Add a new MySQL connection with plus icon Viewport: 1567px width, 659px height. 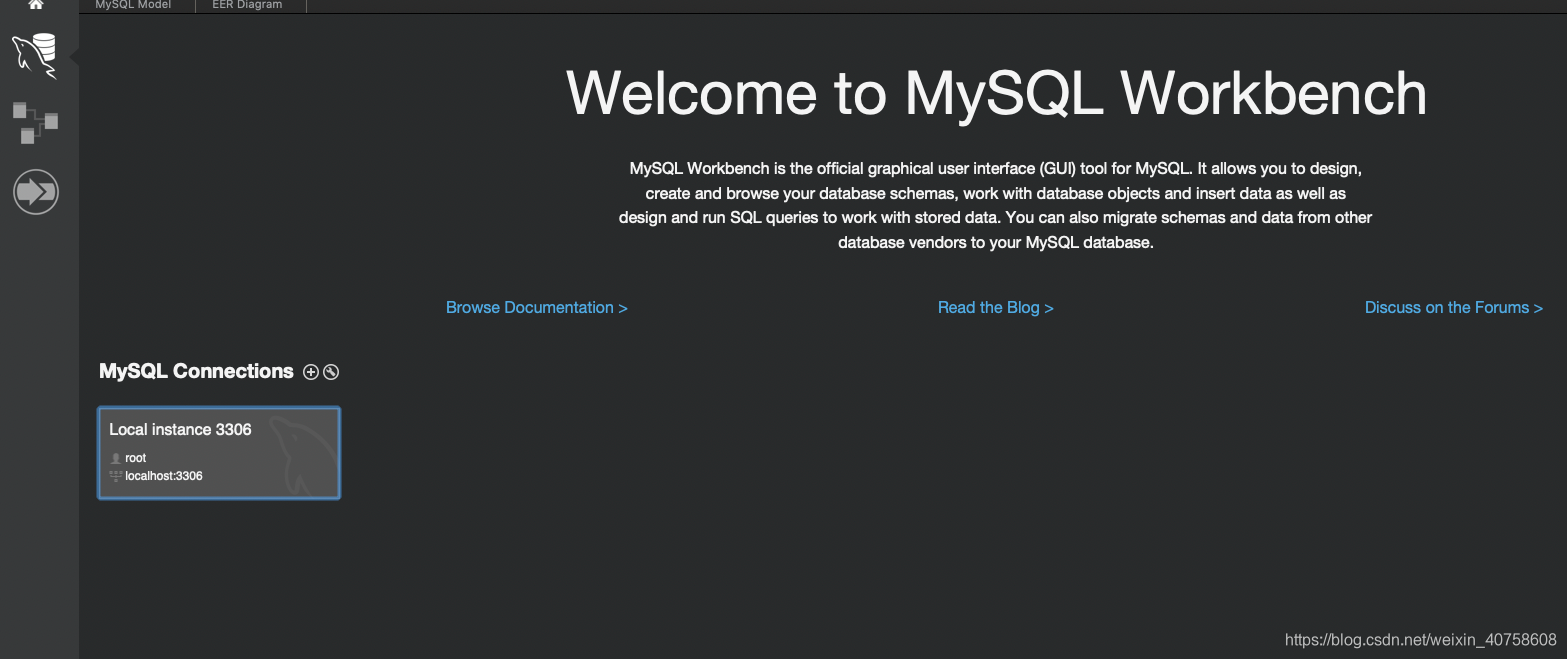311,372
